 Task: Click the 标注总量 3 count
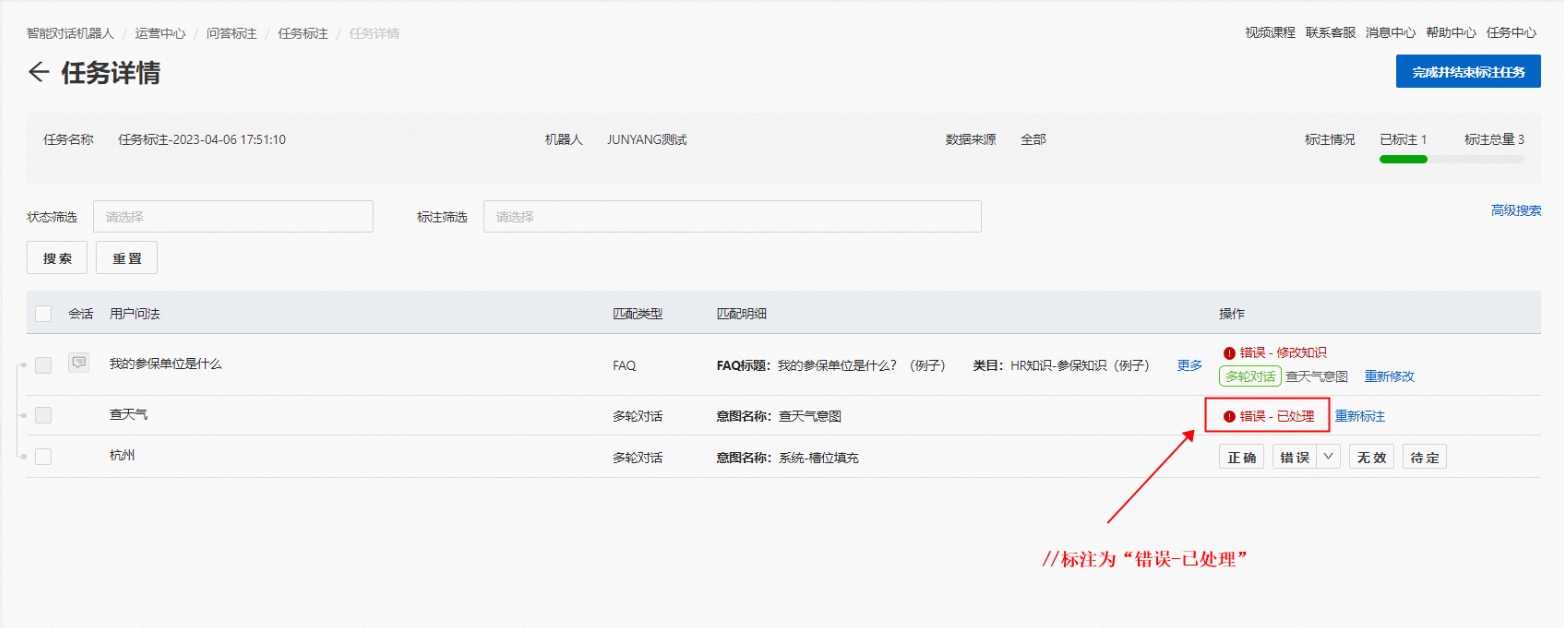pyautogui.click(x=1494, y=140)
